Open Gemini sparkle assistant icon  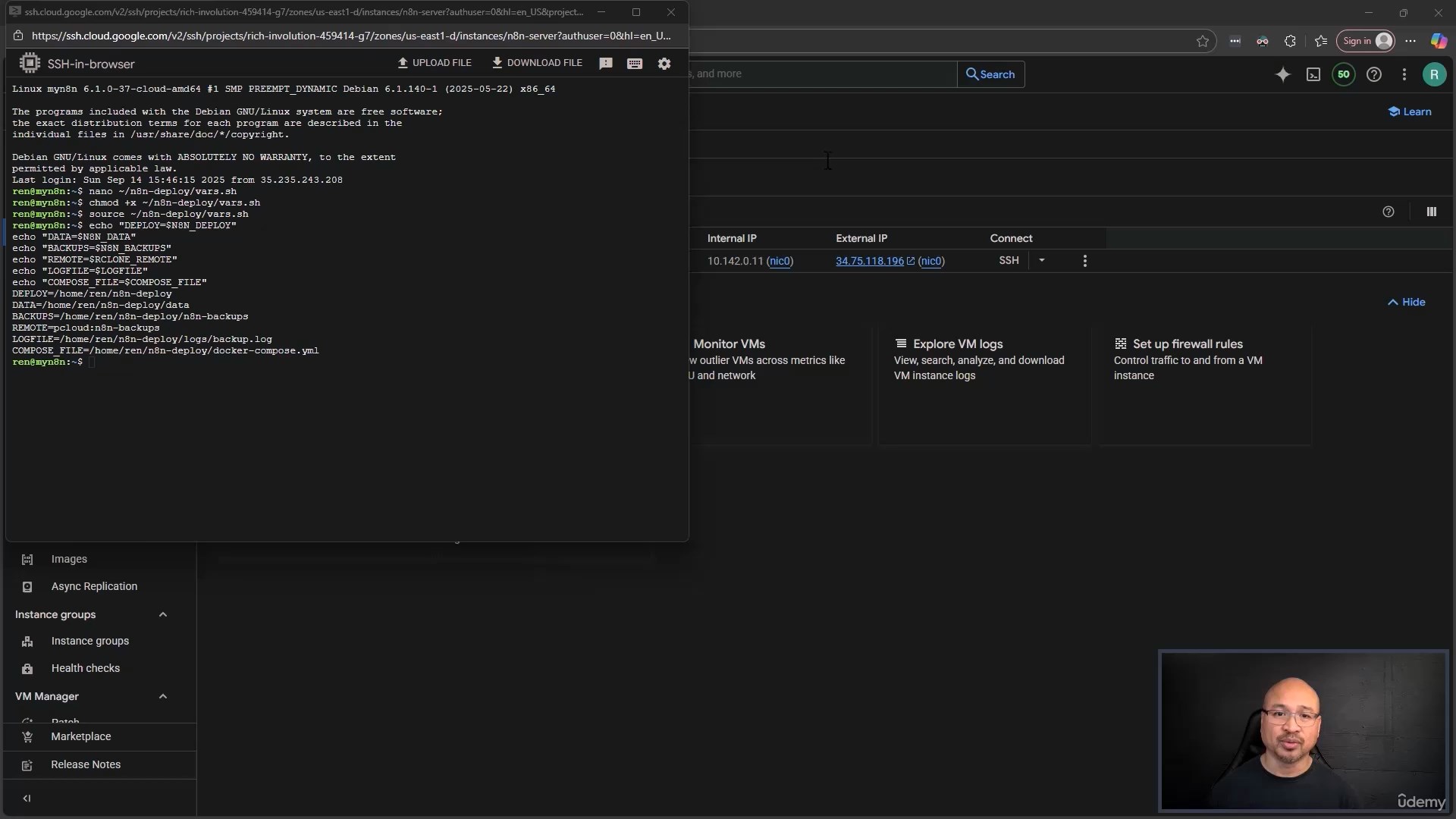click(x=1283, y=74)
